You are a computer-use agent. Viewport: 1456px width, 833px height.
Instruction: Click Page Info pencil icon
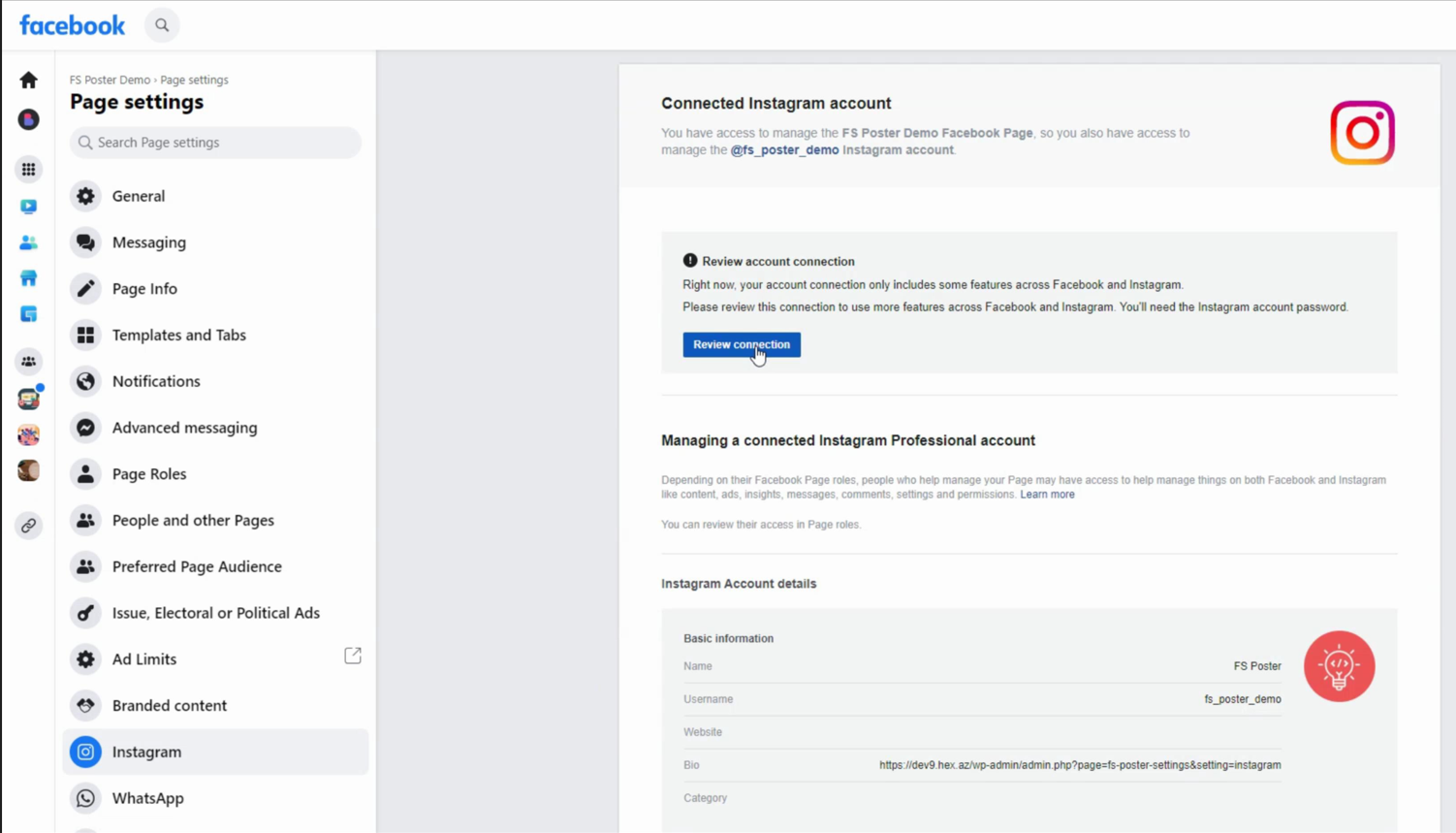click(85, 288)
